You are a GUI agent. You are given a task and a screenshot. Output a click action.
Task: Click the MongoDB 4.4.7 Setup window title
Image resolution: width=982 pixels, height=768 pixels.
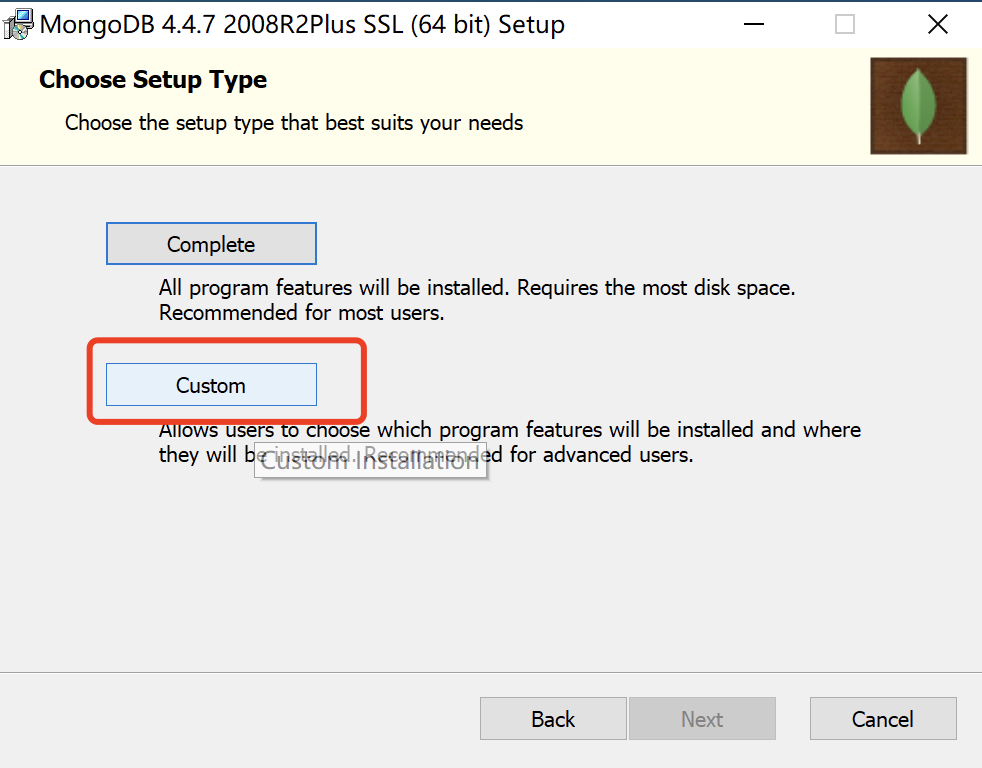[x=302, y=24]
